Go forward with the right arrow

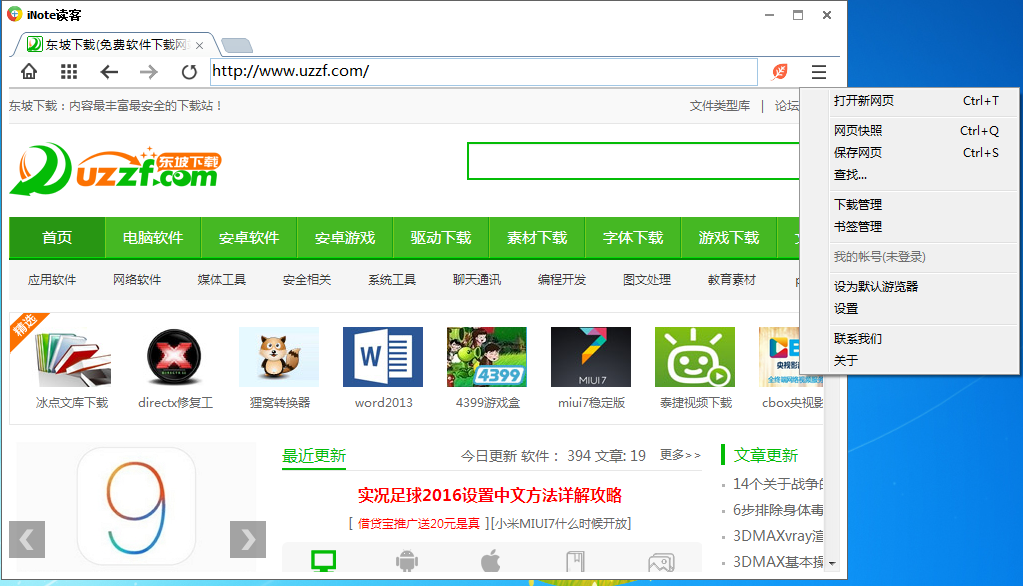click(149, 72)
